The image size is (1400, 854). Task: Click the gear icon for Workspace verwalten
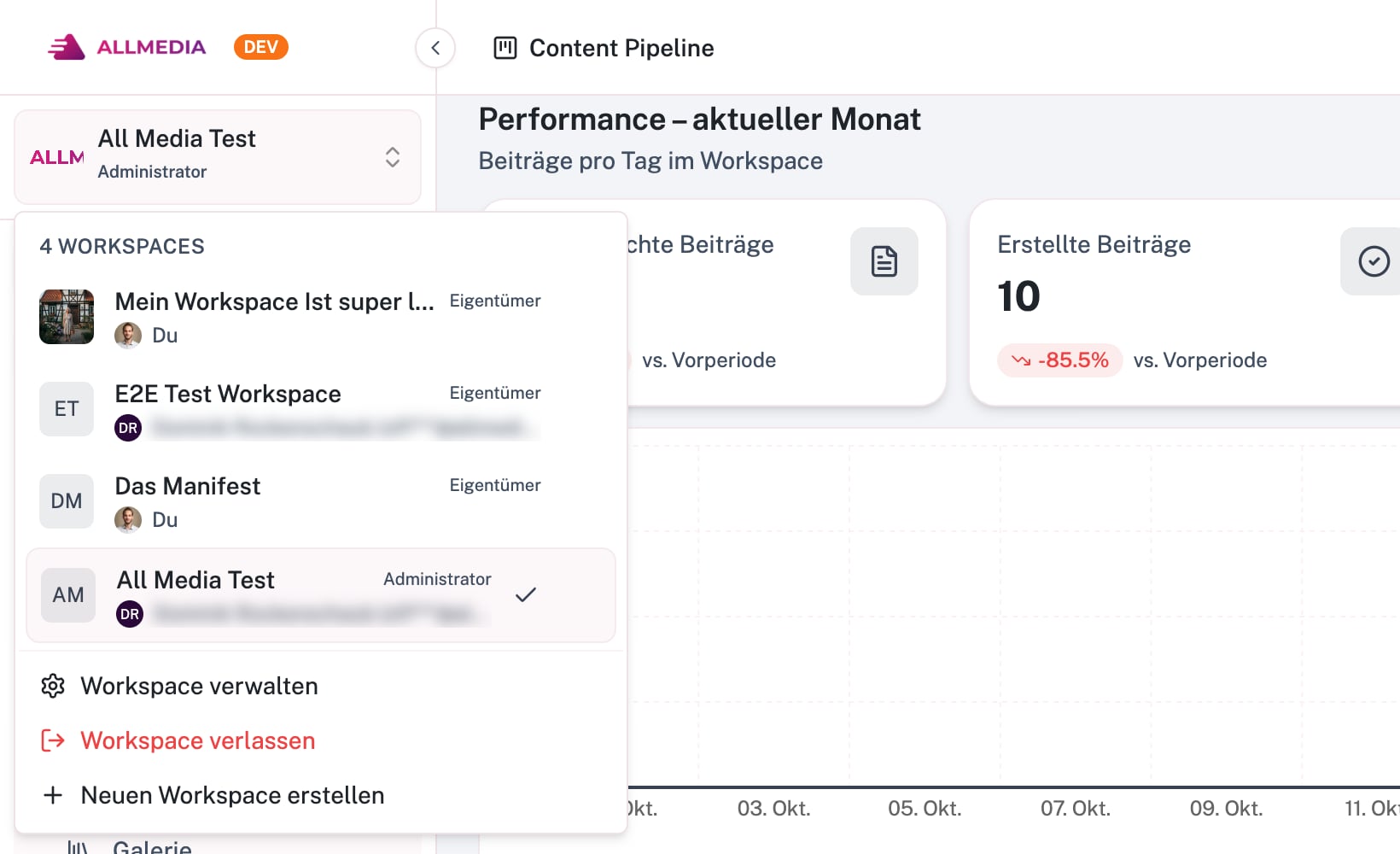point(53,686)
